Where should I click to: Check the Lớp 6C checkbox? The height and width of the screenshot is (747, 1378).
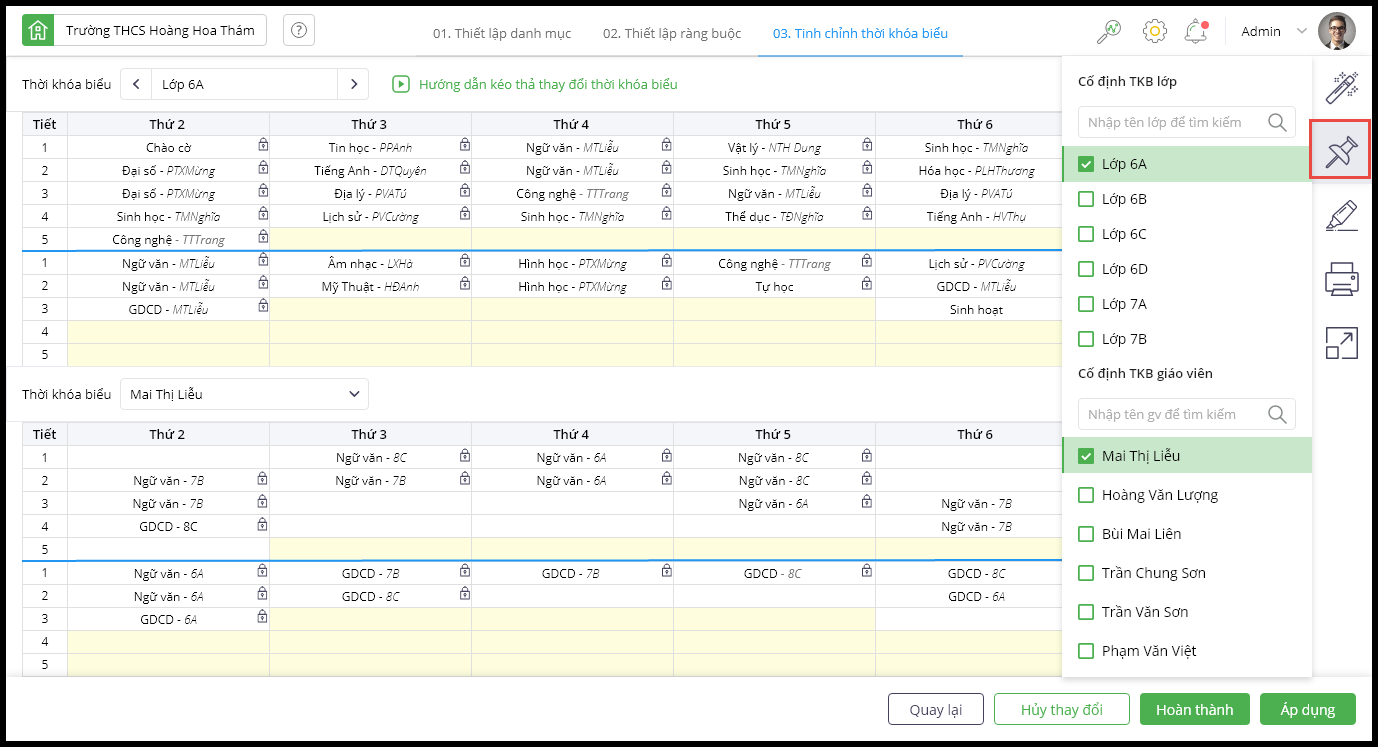point(1086,234)
